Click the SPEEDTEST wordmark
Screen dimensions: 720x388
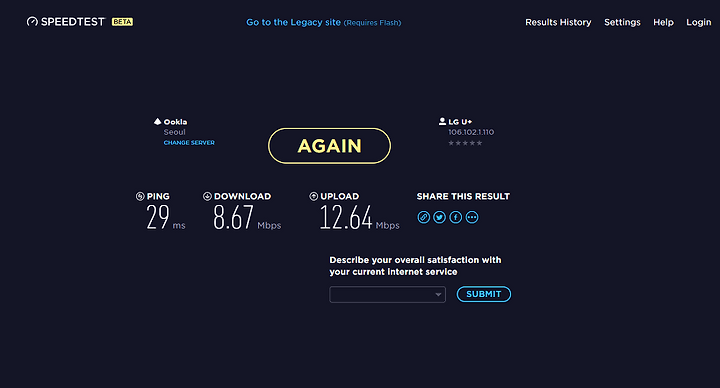(x=73, y=22)
